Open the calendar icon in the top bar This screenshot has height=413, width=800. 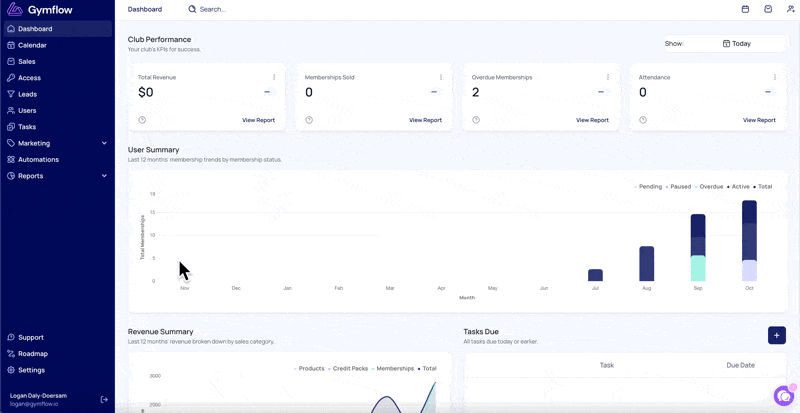click(745, 9)
